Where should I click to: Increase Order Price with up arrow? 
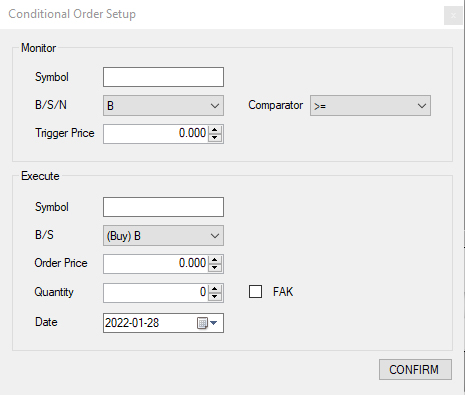(x=215, y=260)
